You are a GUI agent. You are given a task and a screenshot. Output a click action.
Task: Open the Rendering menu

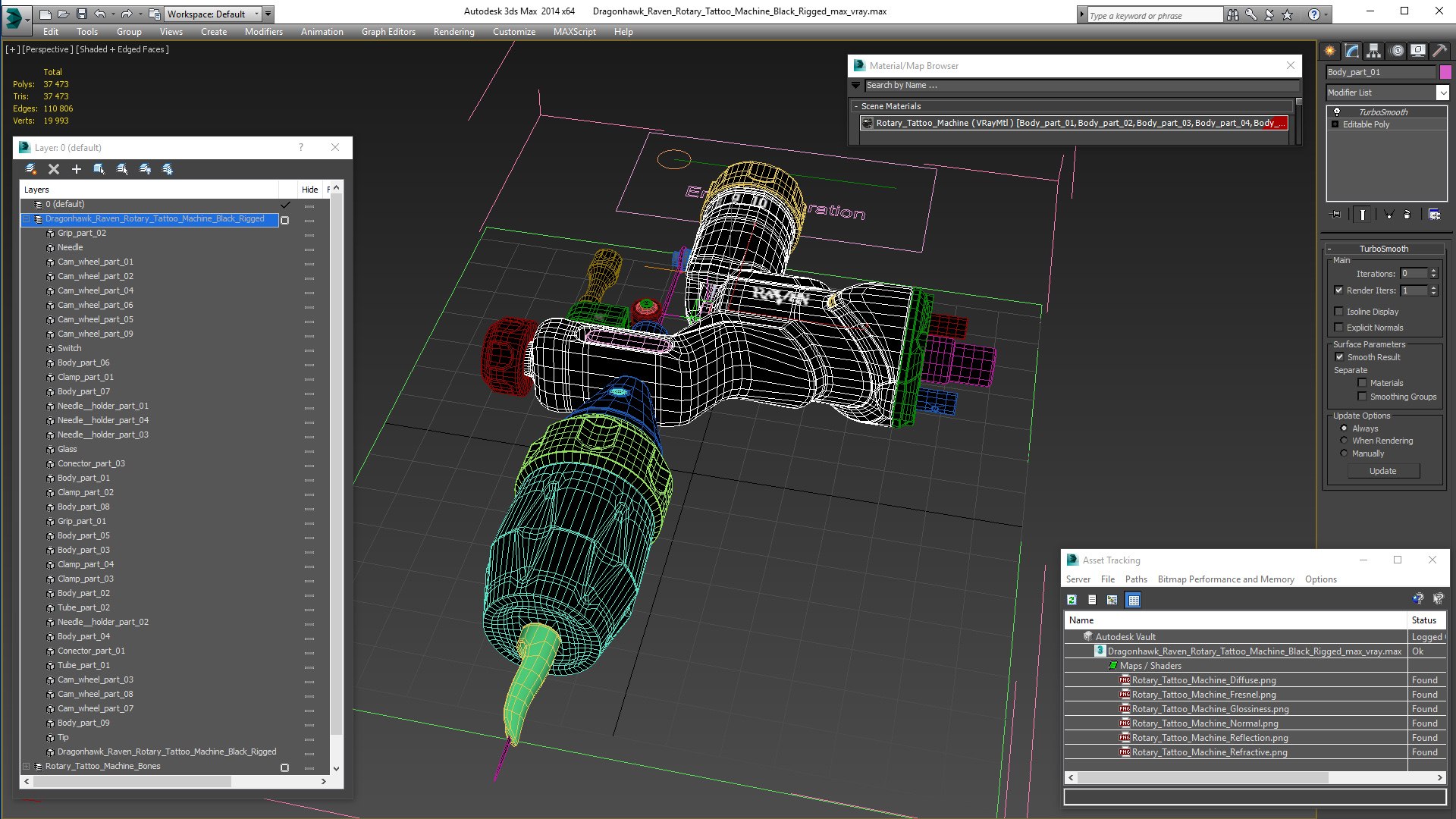click(x=453, y=32)
